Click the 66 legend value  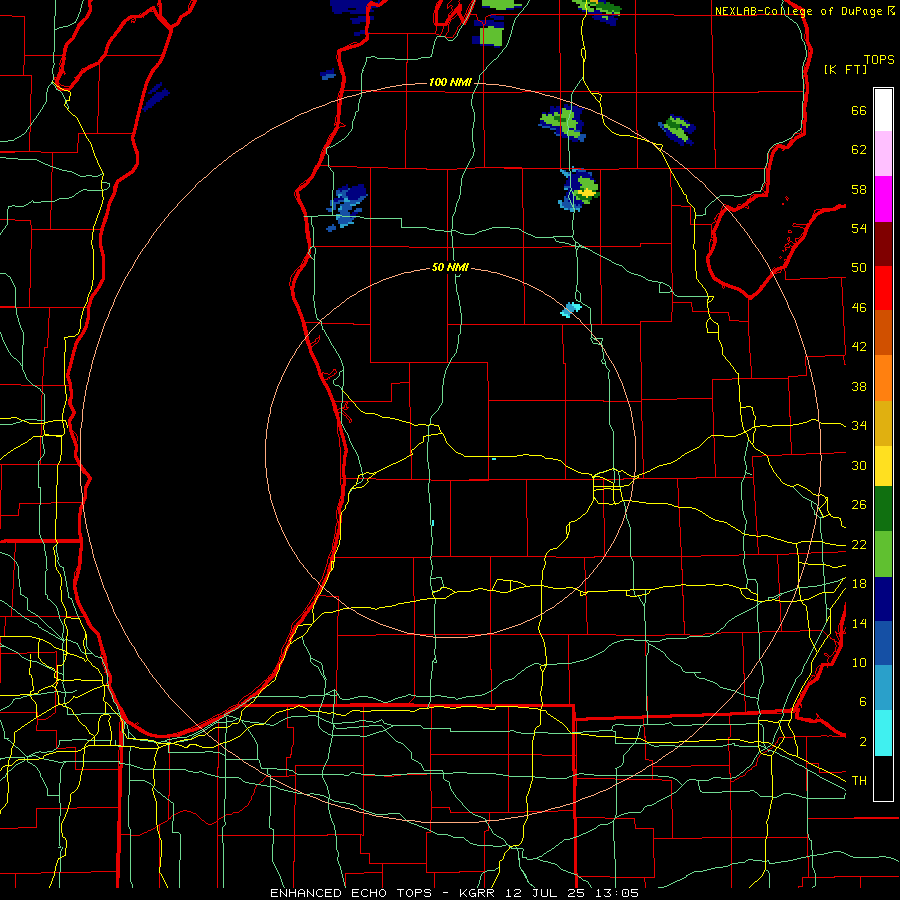[859, 111]
